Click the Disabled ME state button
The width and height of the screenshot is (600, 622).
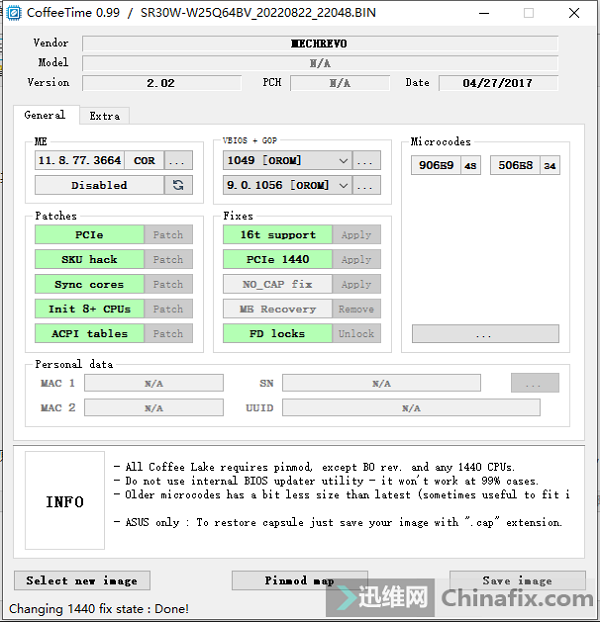[x=99, y=185]
